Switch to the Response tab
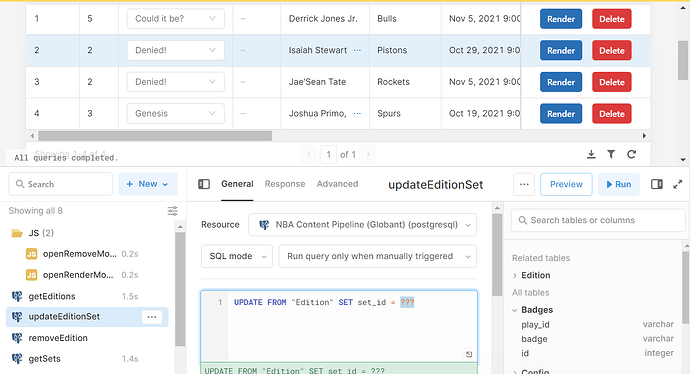Viewport: 690px width, 374px height. (x=285, y=184)
